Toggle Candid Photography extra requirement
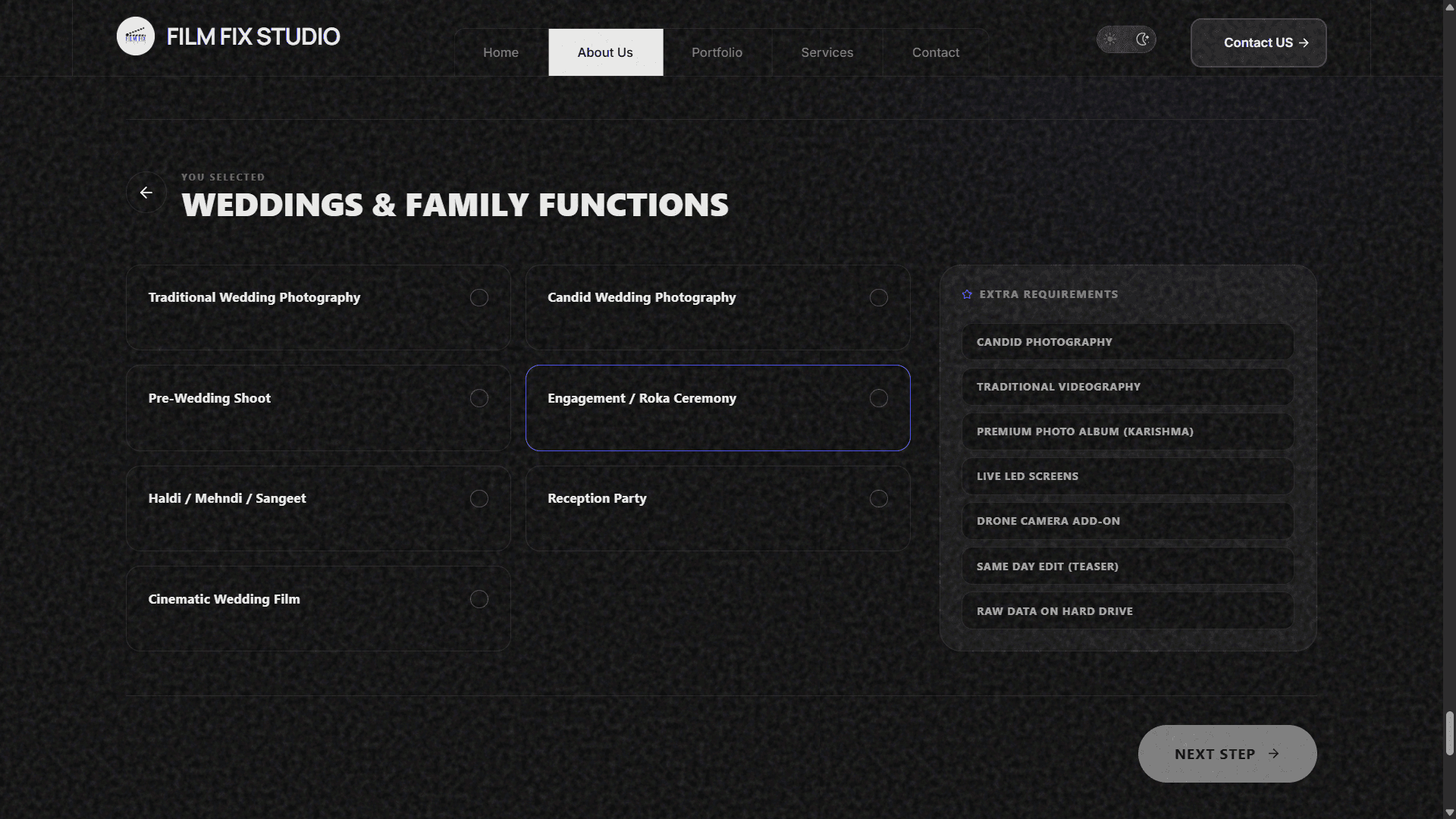This screenshot has width=1456, height=819. point(1127,342)
